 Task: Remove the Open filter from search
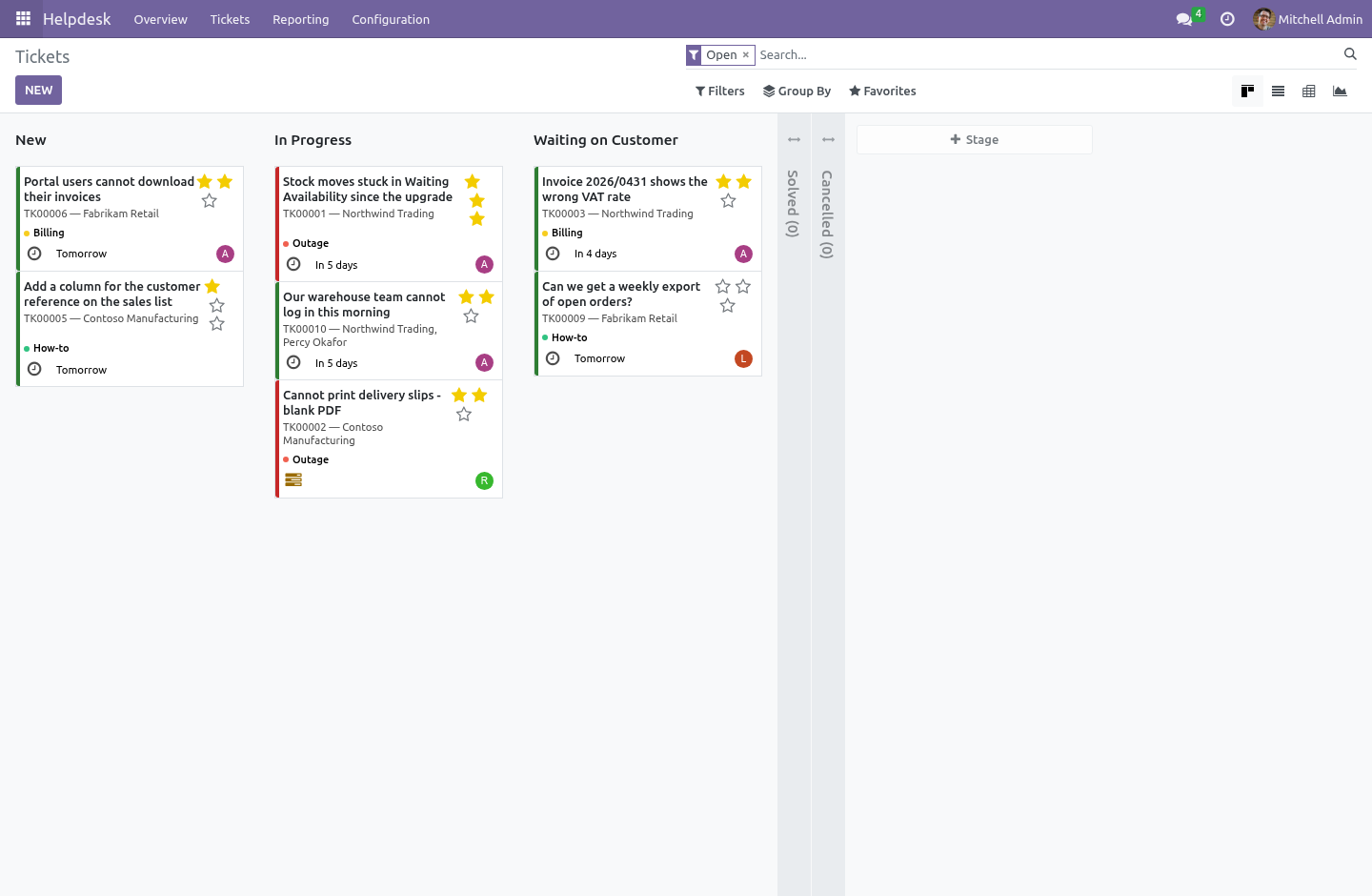pyautogui.click(x=746, y=55)
